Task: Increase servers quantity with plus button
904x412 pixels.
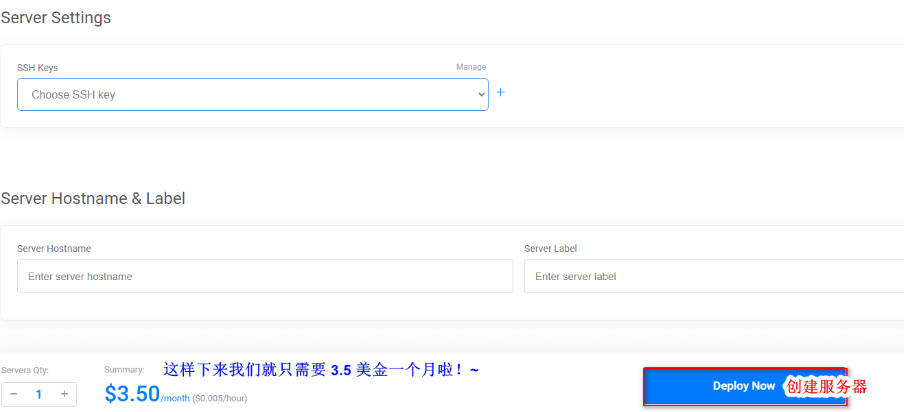Action: tap(64, 394)
